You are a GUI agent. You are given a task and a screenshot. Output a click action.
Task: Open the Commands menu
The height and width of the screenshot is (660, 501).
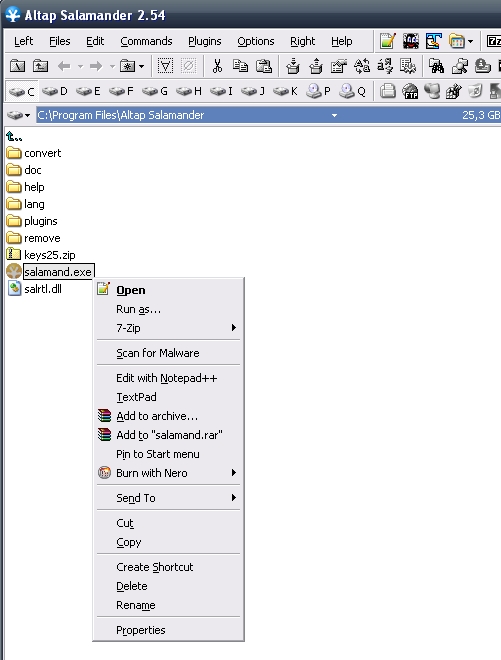coord(146,41)
